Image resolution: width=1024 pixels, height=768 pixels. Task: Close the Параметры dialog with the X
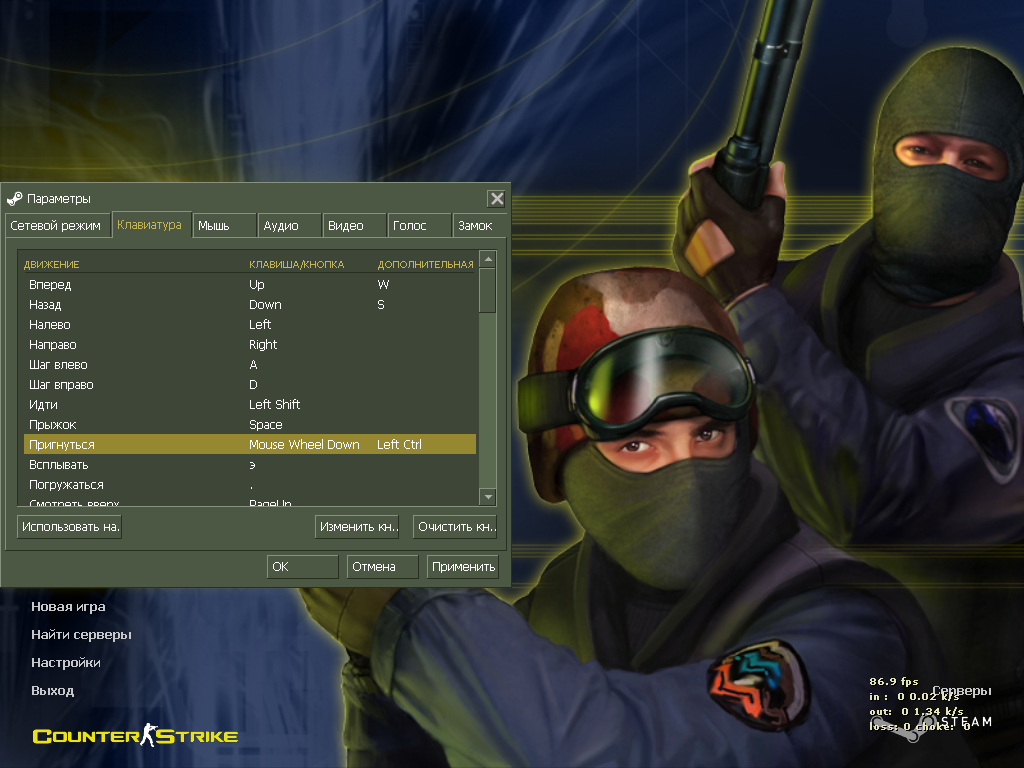click(496, 199)
